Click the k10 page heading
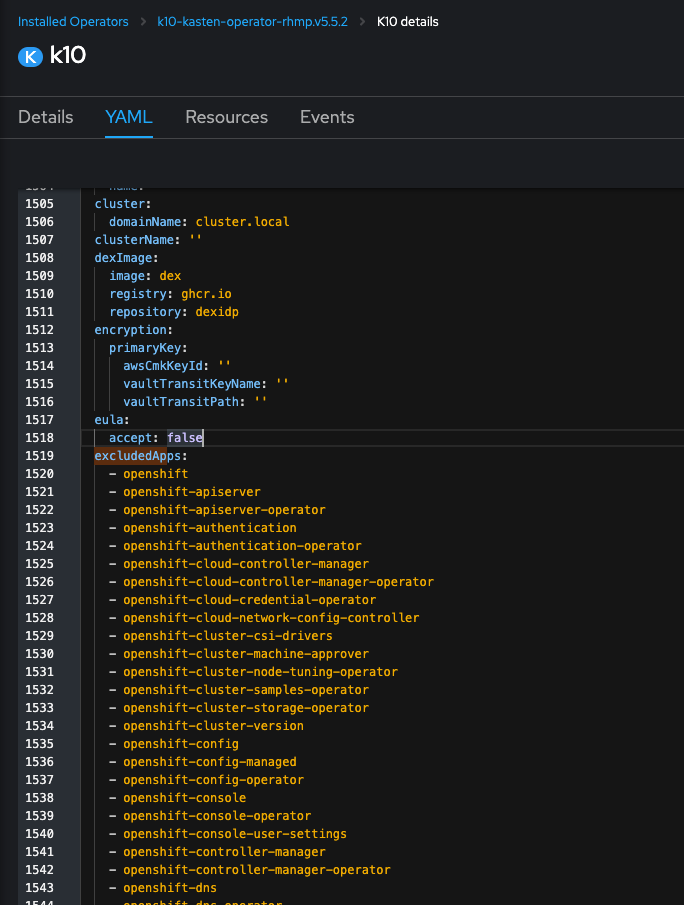Image resolution: width=684 pixels, height=905 pixels. coord(68,55)
